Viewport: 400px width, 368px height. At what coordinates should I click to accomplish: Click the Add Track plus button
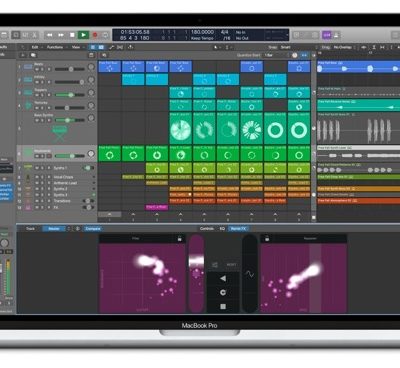(x=23, y=55)
